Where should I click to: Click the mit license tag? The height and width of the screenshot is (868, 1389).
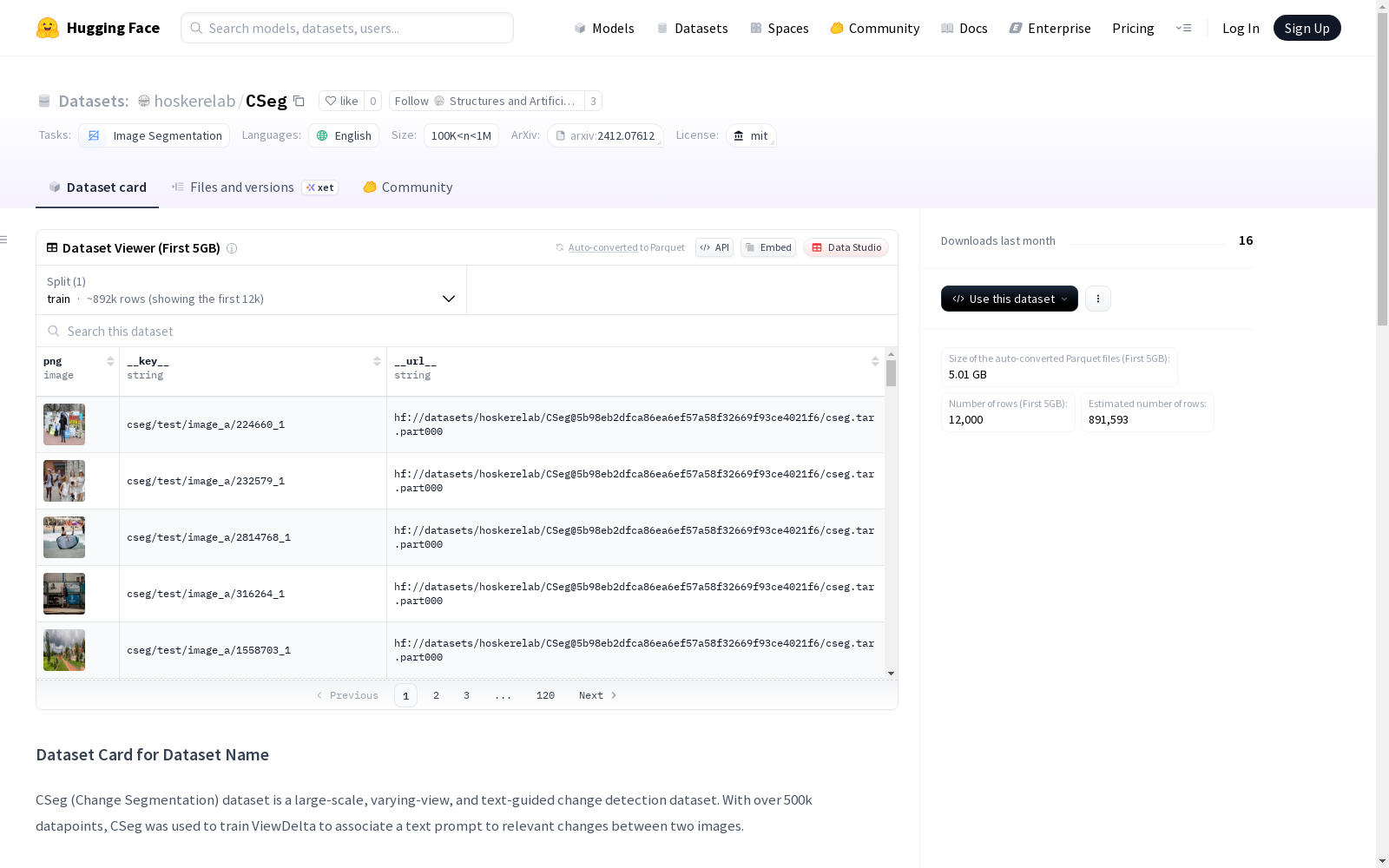751,135
